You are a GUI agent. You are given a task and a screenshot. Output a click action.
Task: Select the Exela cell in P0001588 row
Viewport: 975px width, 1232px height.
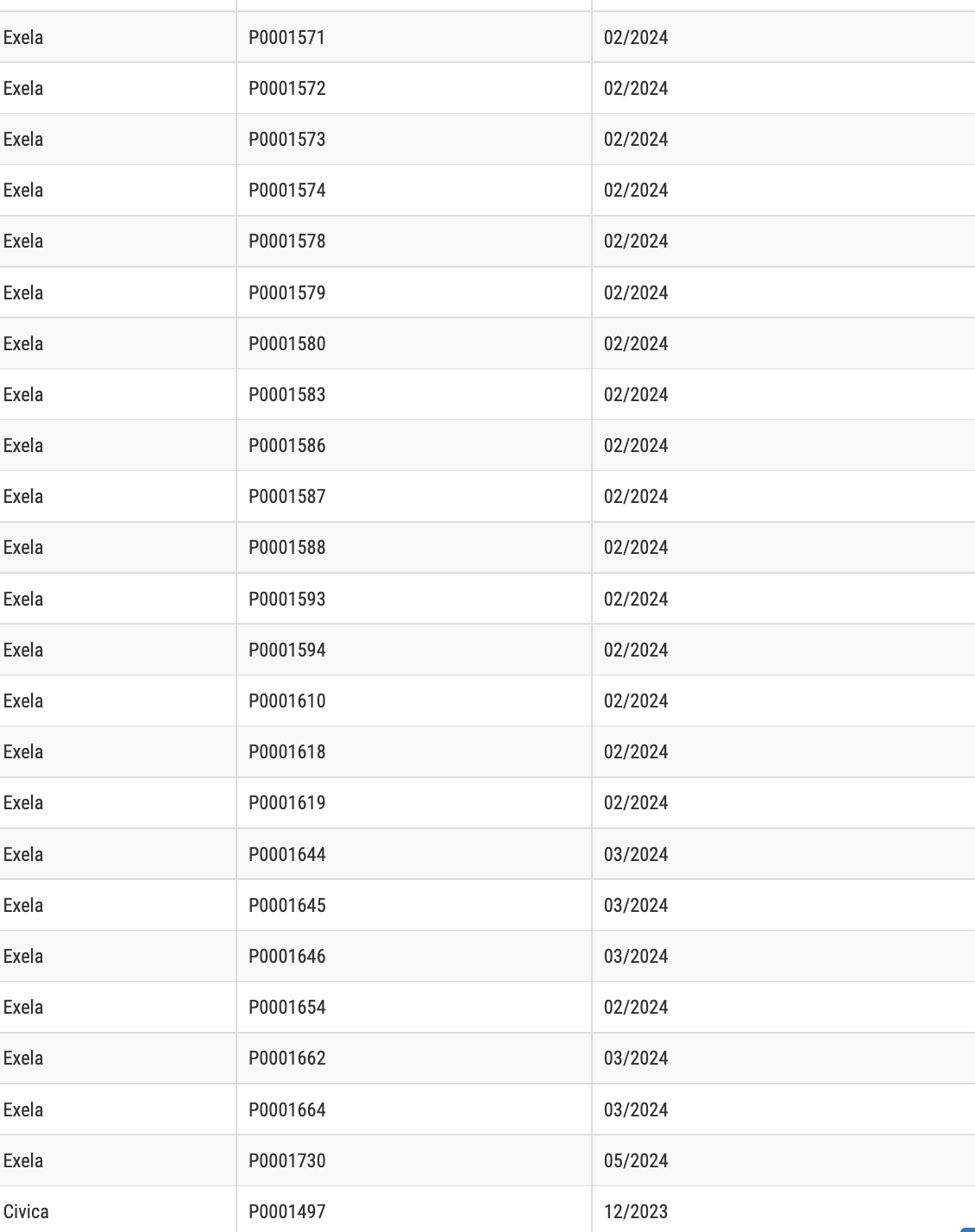point(118,547)
